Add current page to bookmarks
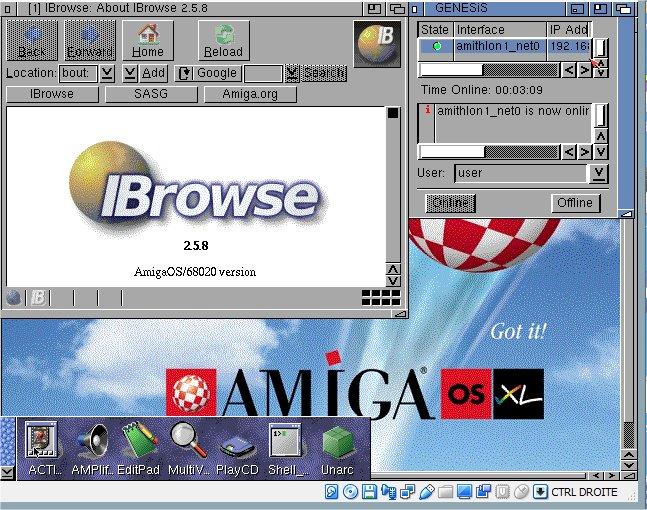Screen dimensions: 647x510 click(153, 73)
